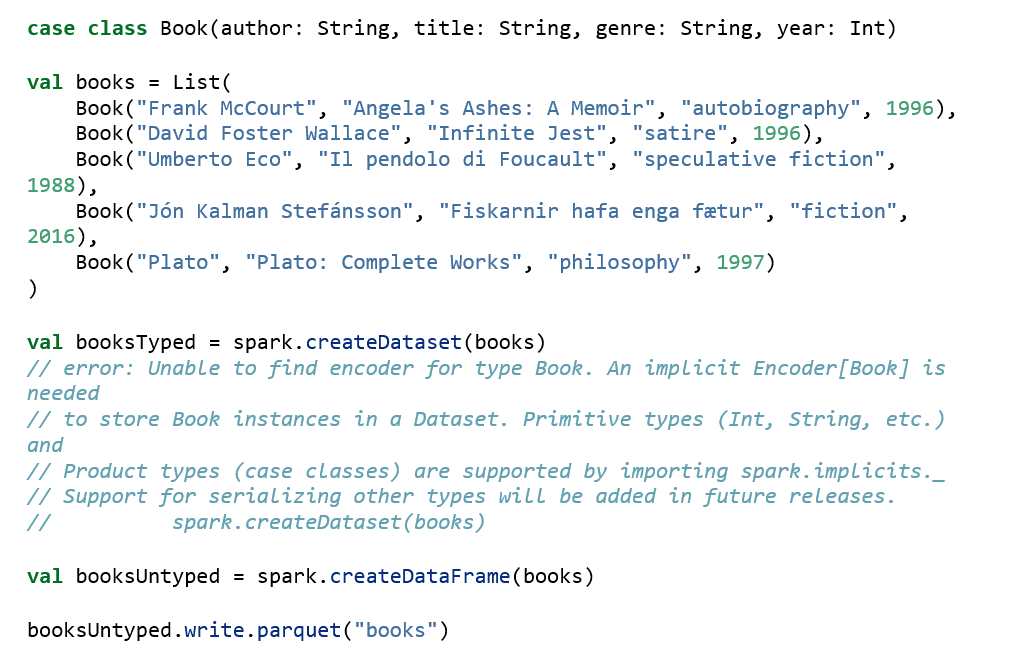The image size is (1020, 653).
Task: Click the "Infinite Jest" title string
Action: click(523, 133)
